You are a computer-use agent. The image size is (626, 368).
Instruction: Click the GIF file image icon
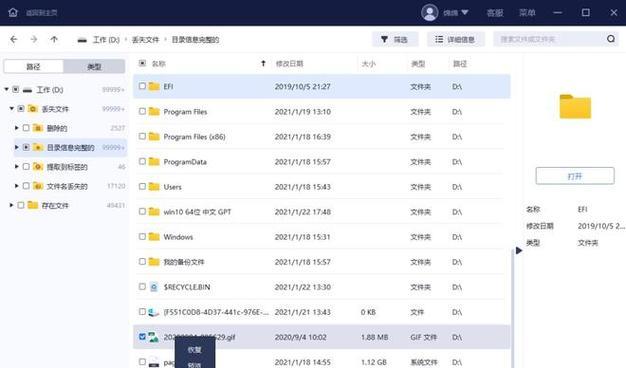click(154, 337)
